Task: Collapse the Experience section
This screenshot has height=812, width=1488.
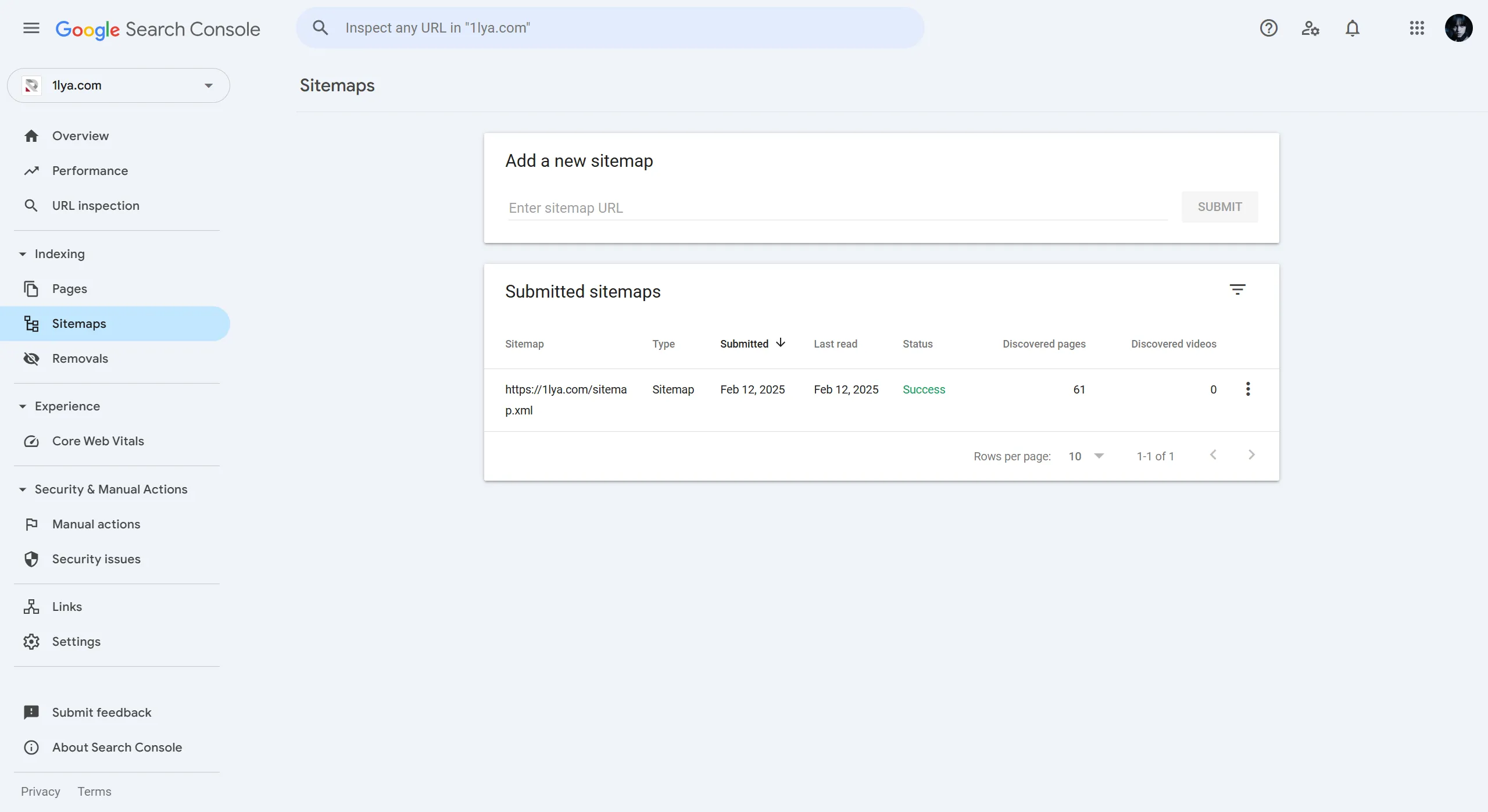Action: [x=23, y=406]
